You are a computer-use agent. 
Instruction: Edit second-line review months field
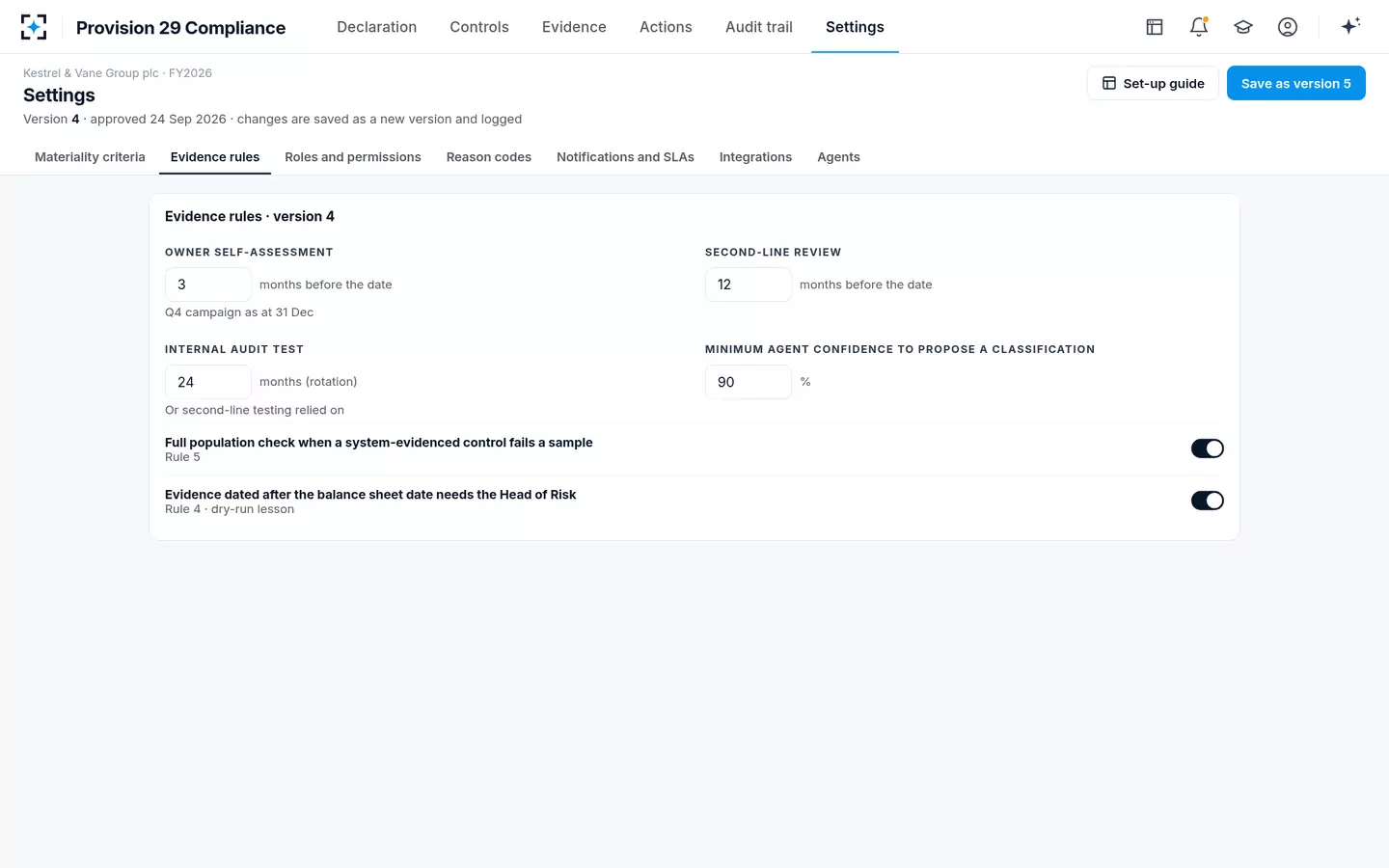click(749, 285)
